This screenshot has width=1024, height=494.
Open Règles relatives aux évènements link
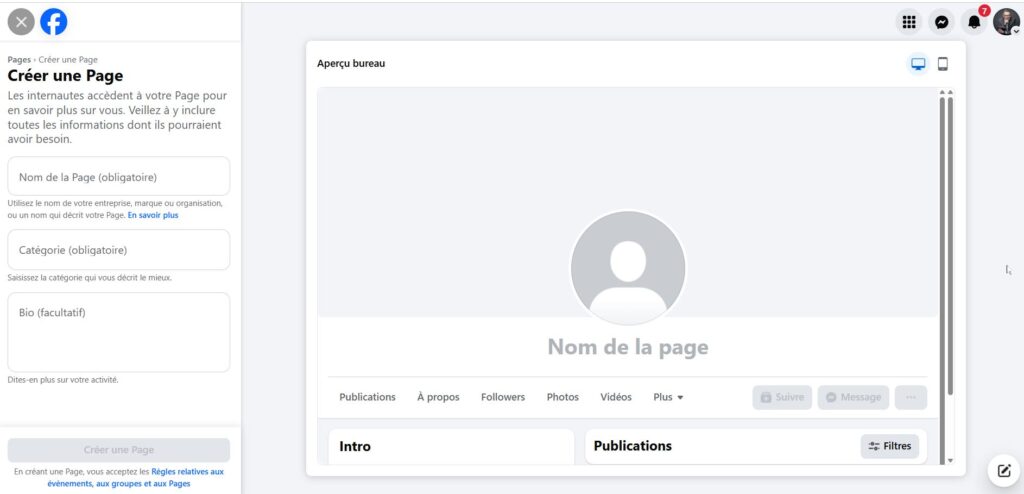(x=187, y=471)
